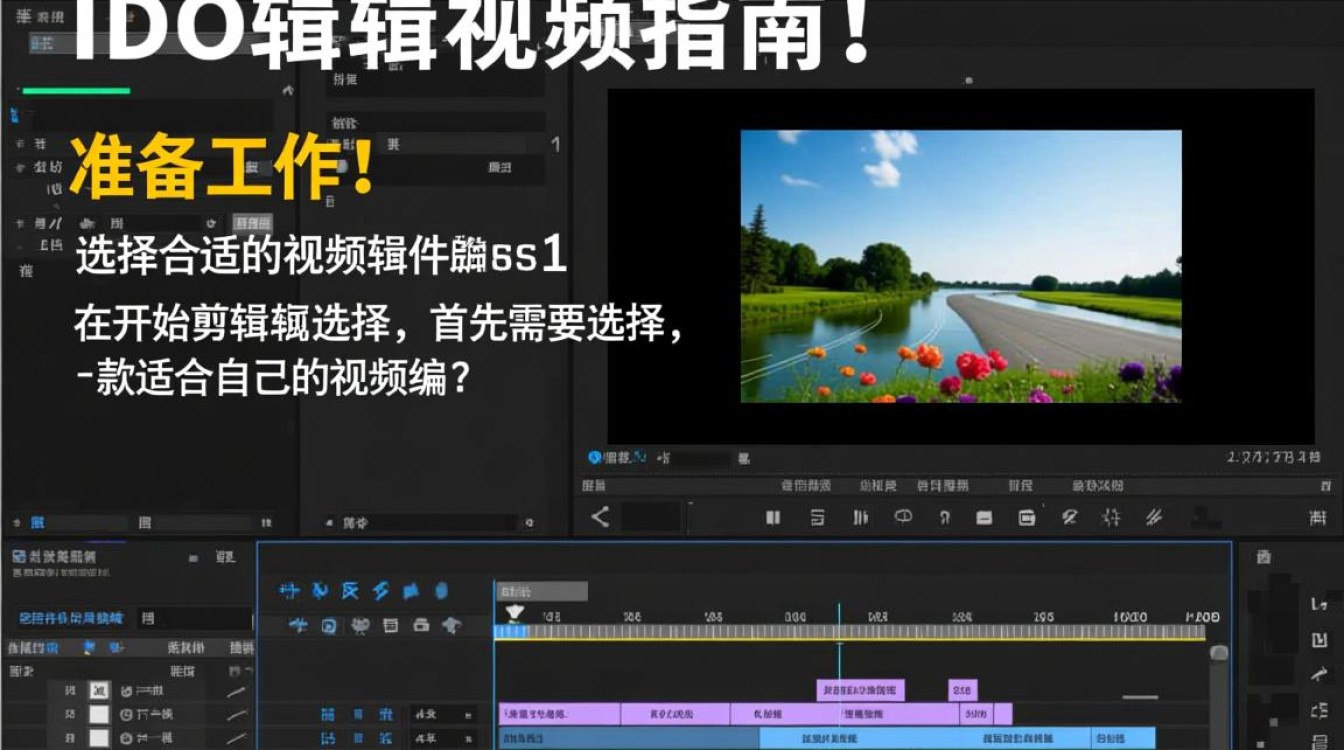The height and width of the screenshot is (750, 1344).
Task: Select the blue X-box tool in timeline toolbar
Action: (350, 591)
